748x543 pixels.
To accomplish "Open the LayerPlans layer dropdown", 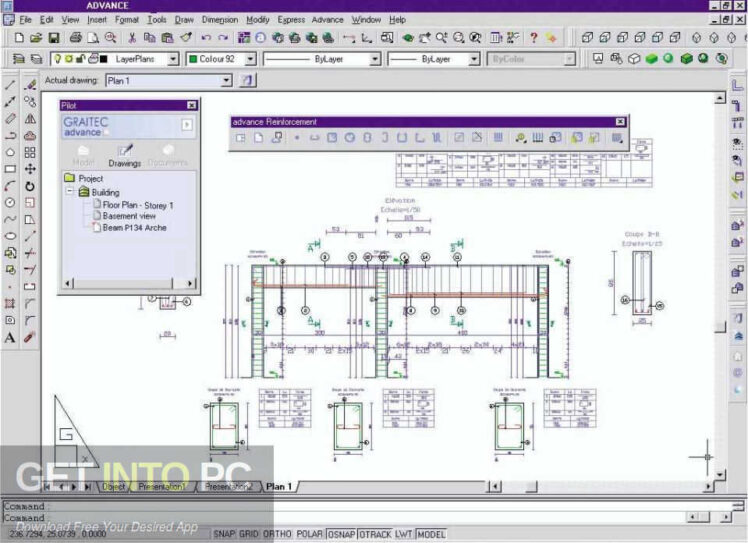I will pyautogui.click(x=173, y=59).
